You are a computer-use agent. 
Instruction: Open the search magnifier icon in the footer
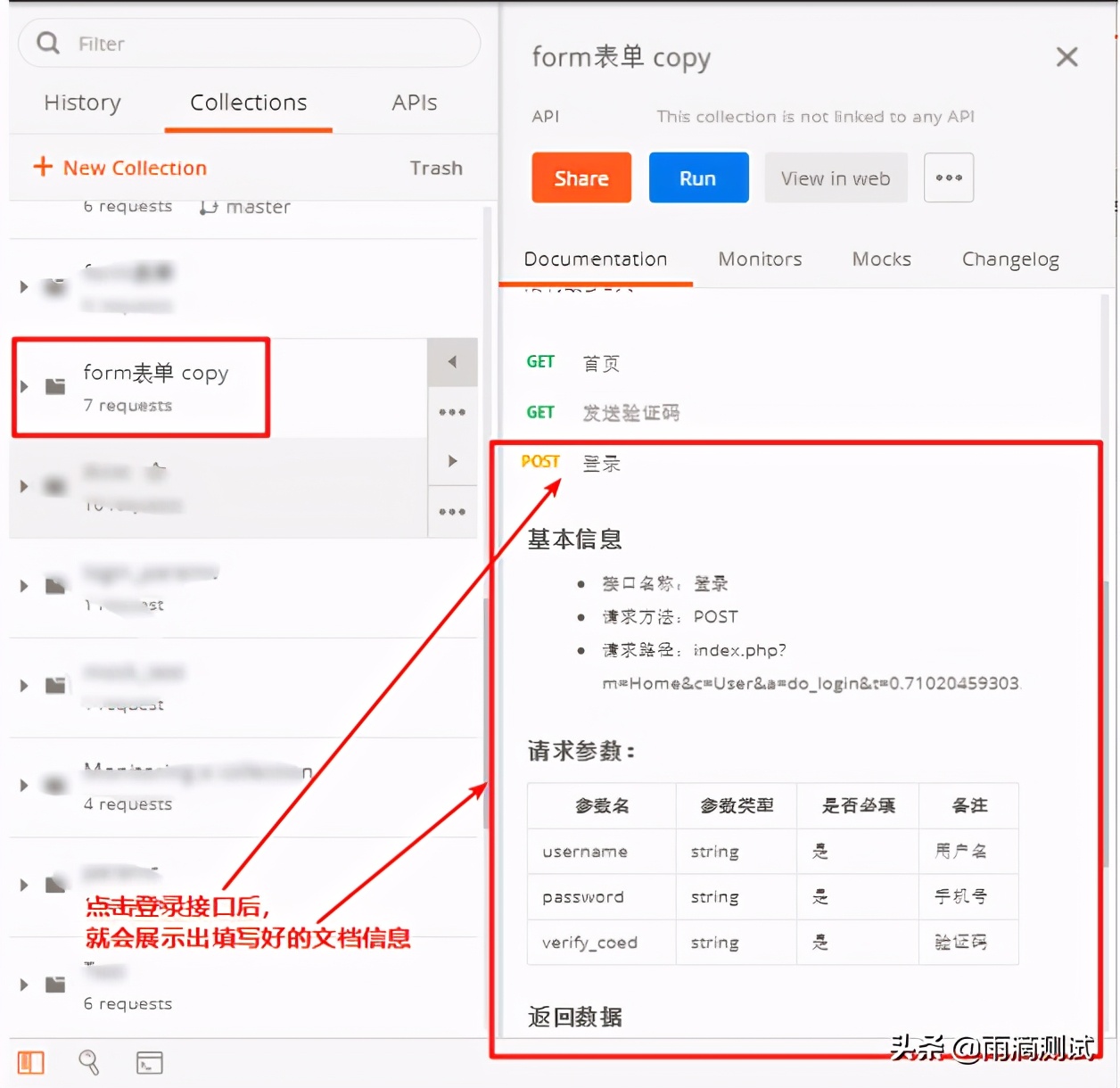(89, 1062)
